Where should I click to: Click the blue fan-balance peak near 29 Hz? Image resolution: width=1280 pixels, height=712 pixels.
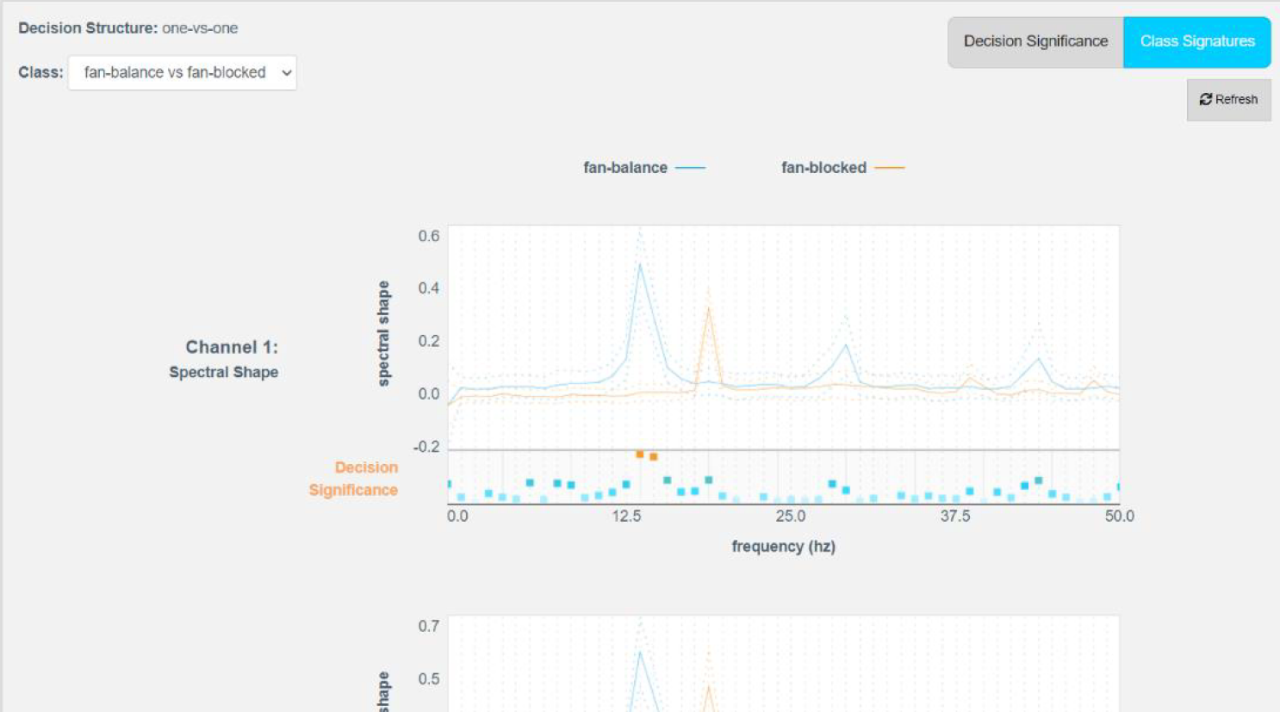tap(846, 346)
